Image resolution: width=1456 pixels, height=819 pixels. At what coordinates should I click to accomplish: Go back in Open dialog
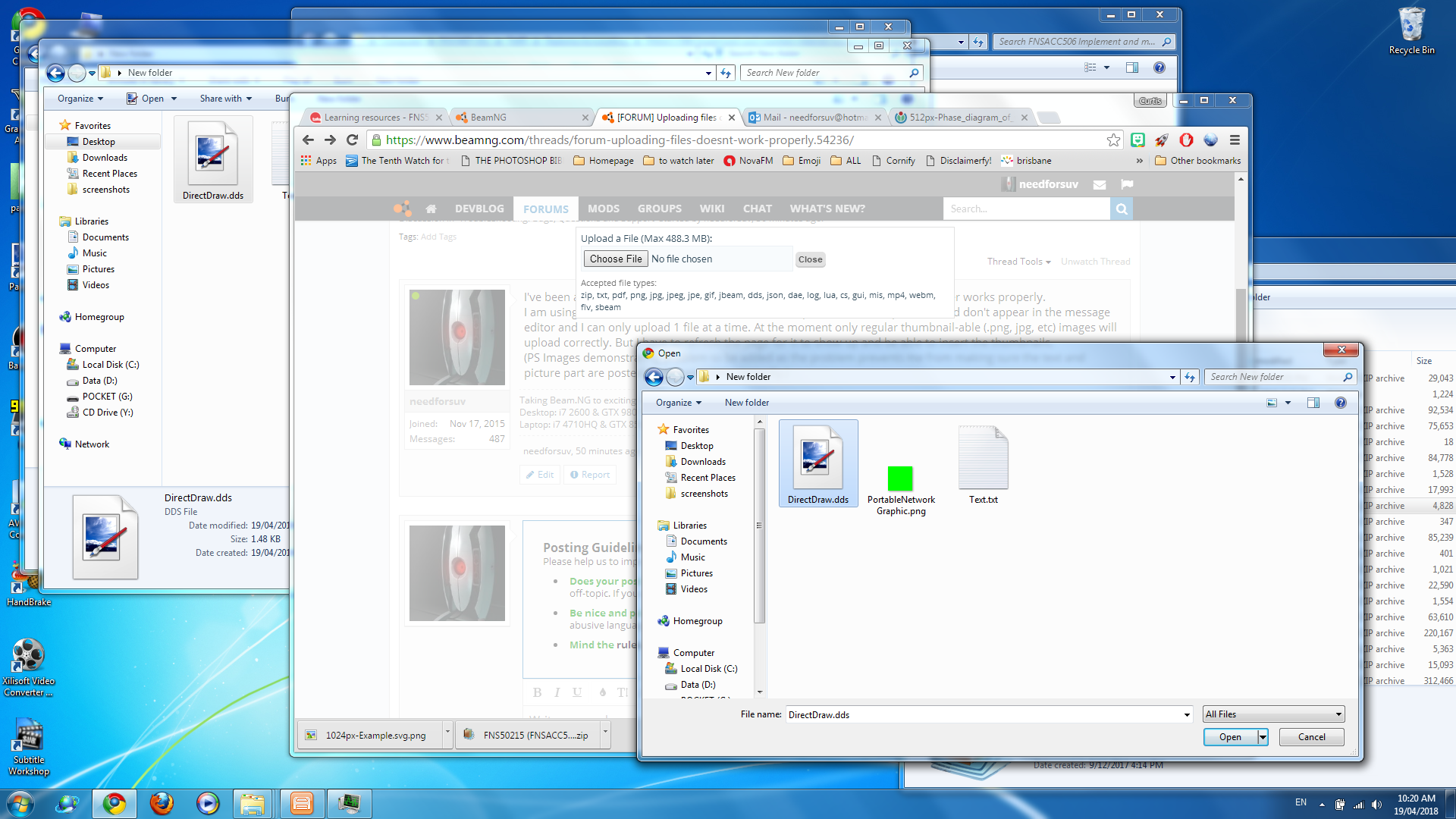[654, 377]
